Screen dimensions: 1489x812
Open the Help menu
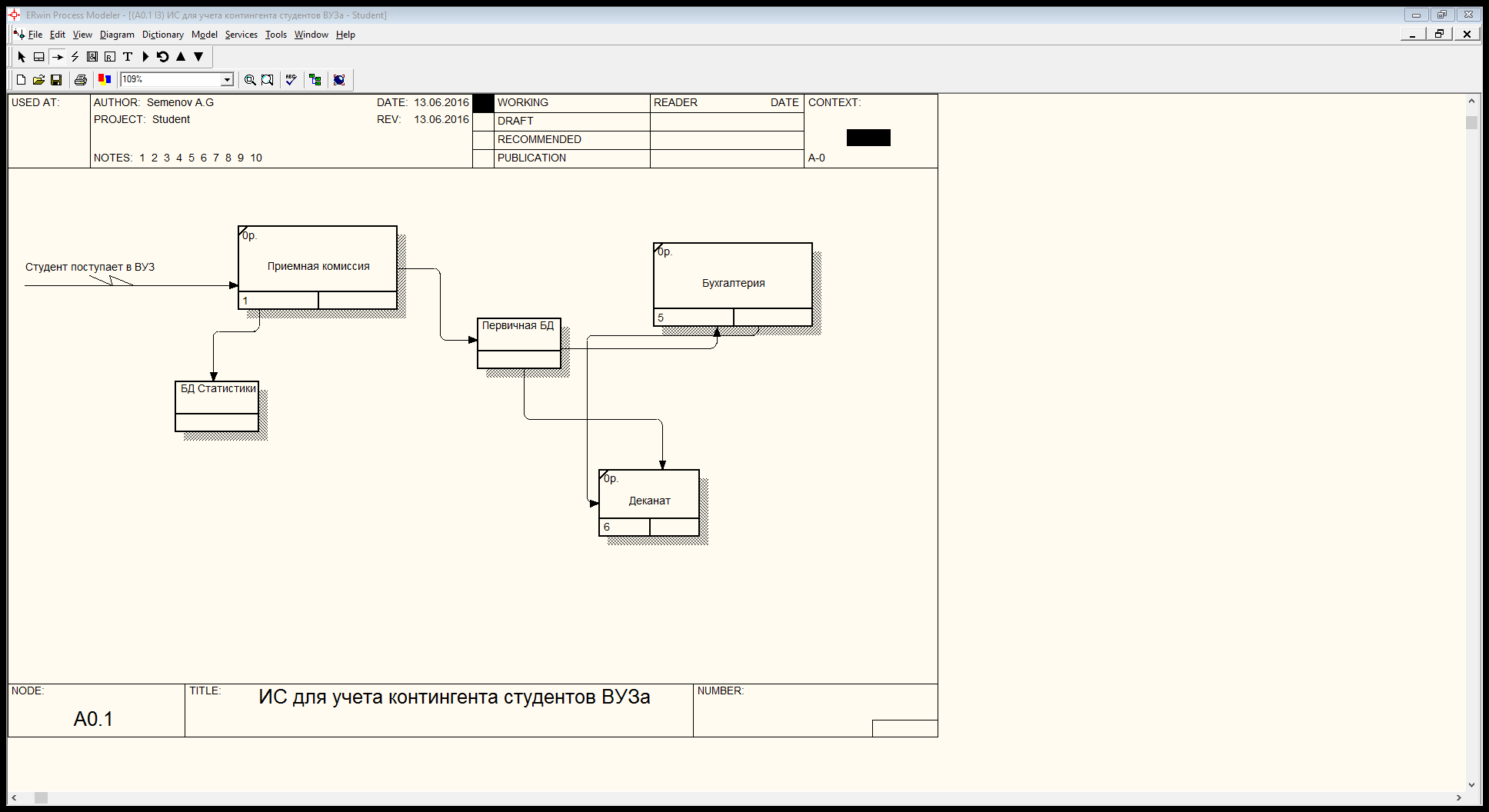[x=345, y=35]
